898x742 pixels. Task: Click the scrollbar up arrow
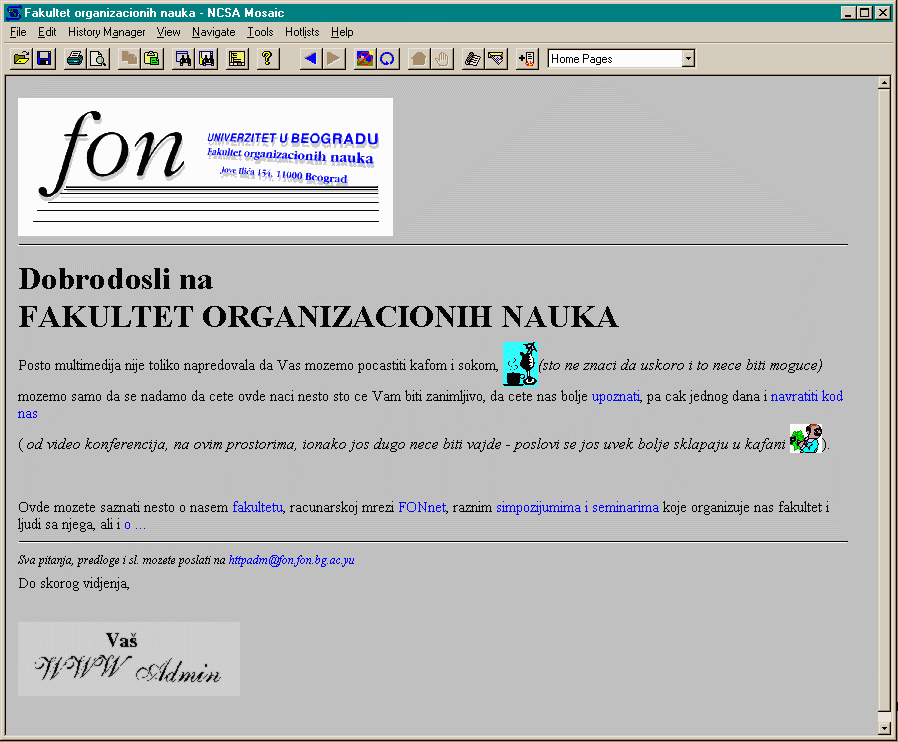point(884,84)
